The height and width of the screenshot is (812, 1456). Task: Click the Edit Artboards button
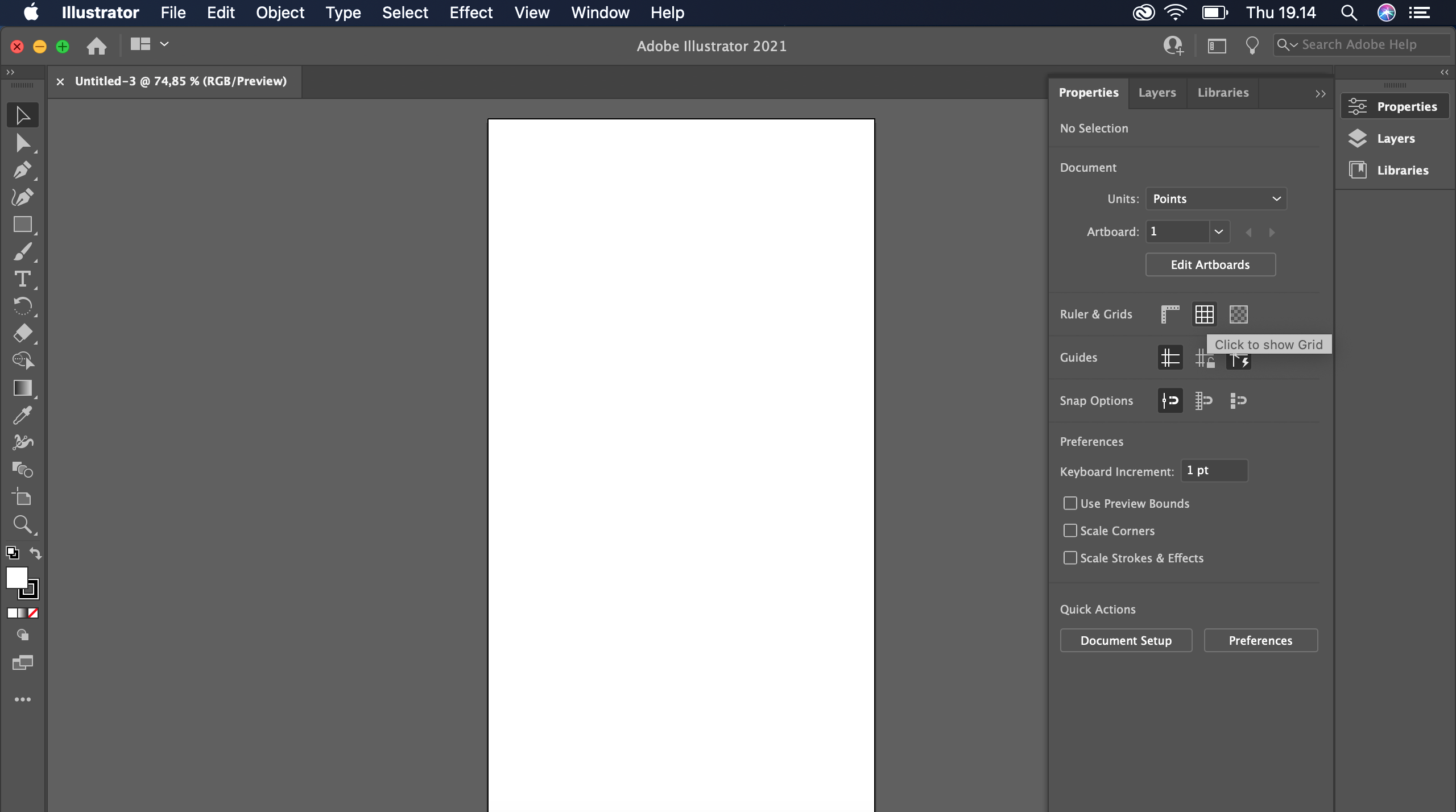pyautogui.click(x=1210, y=265)
